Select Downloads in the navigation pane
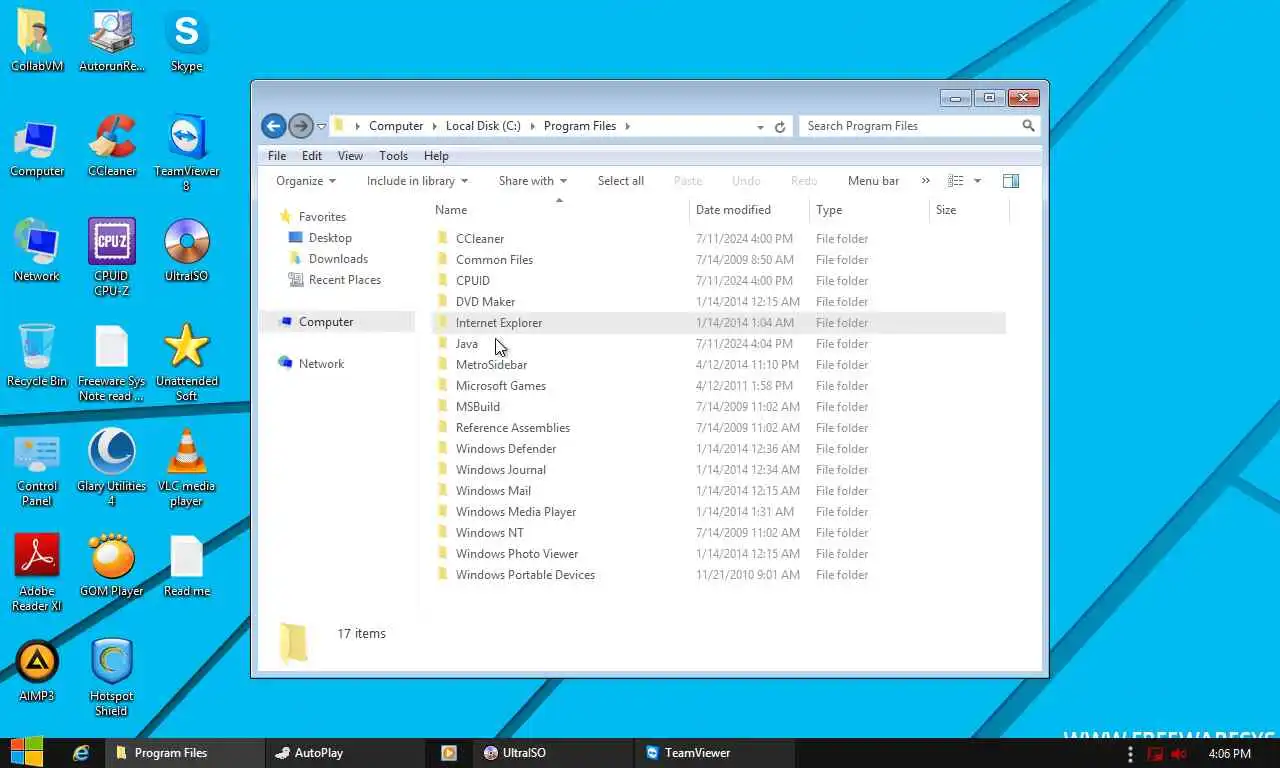Viewport: 1280px width, 768px height. click(338, 259)
